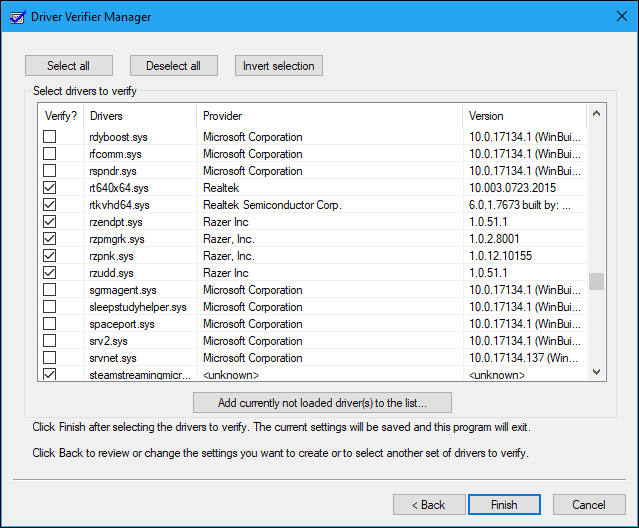Screen dimensions: 639x528
Task: Sort by the Drivers column header
Action: tap(140, 116)
